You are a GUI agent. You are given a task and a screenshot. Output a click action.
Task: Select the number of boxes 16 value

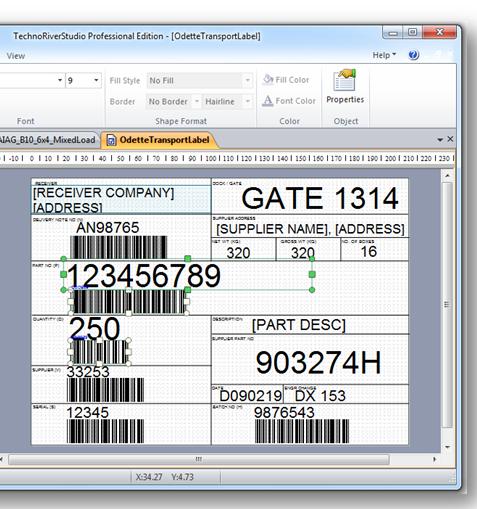pyautogui.click(x=369, y=251)
